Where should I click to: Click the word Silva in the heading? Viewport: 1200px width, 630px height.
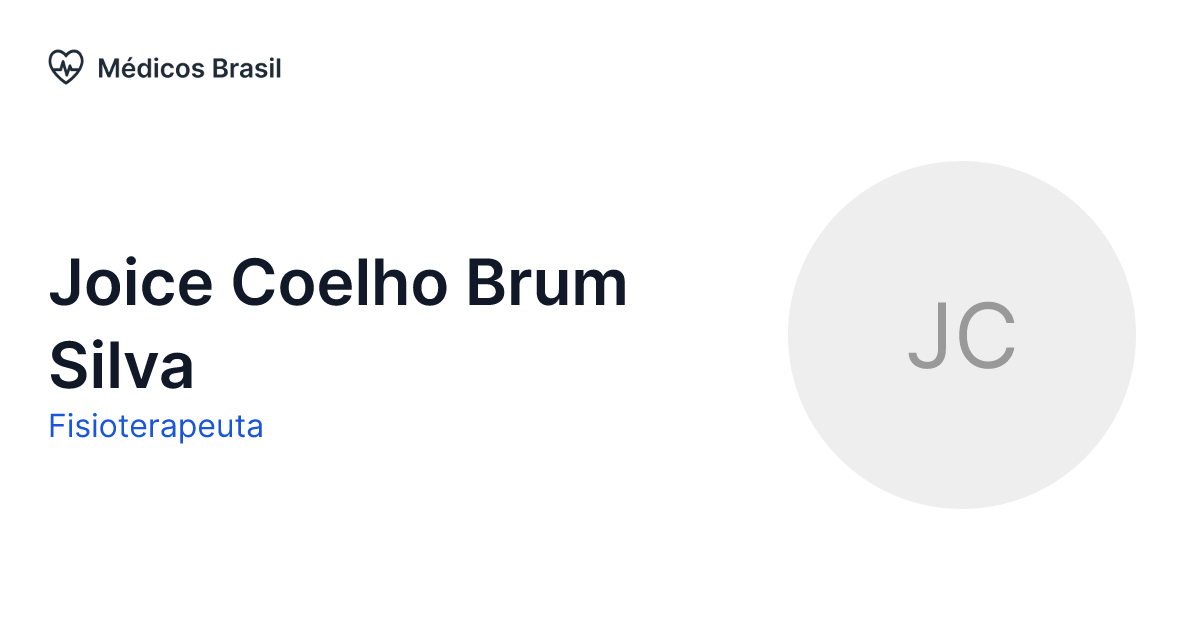click(121, 366)
